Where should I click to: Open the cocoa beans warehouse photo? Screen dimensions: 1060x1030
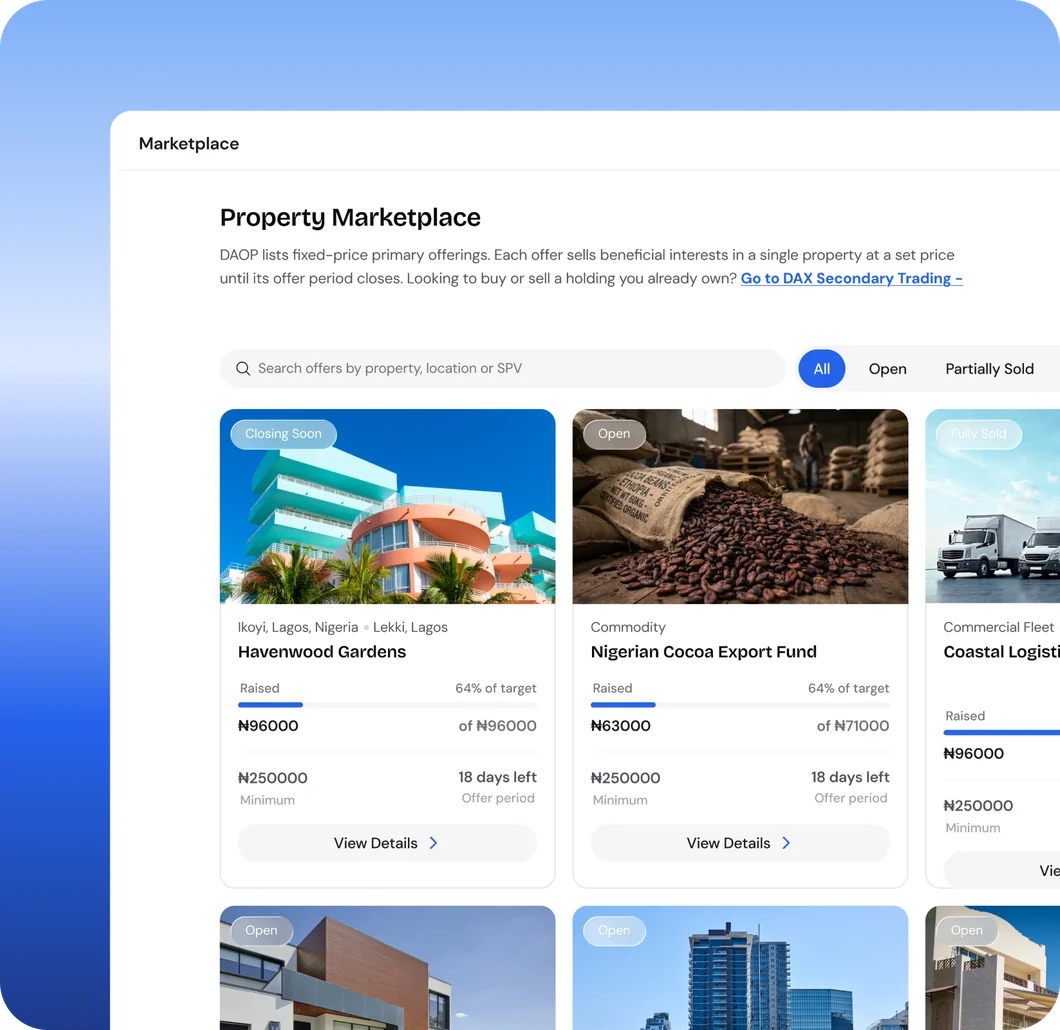click(x=740, y=506)
